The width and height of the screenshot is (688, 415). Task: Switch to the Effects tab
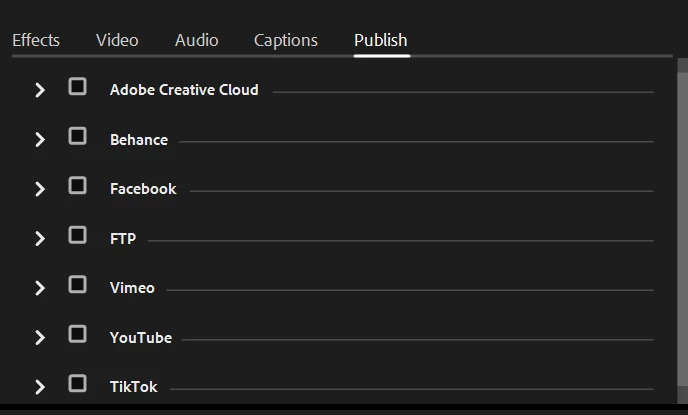click(36, 40)
